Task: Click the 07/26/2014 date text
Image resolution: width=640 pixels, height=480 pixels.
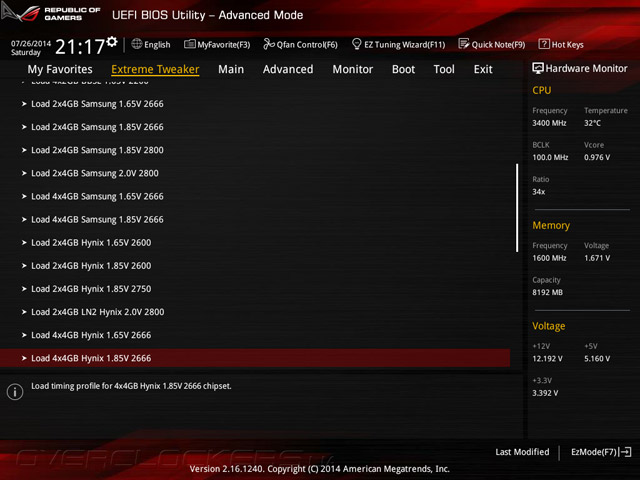Action: [x=31, y=43]
